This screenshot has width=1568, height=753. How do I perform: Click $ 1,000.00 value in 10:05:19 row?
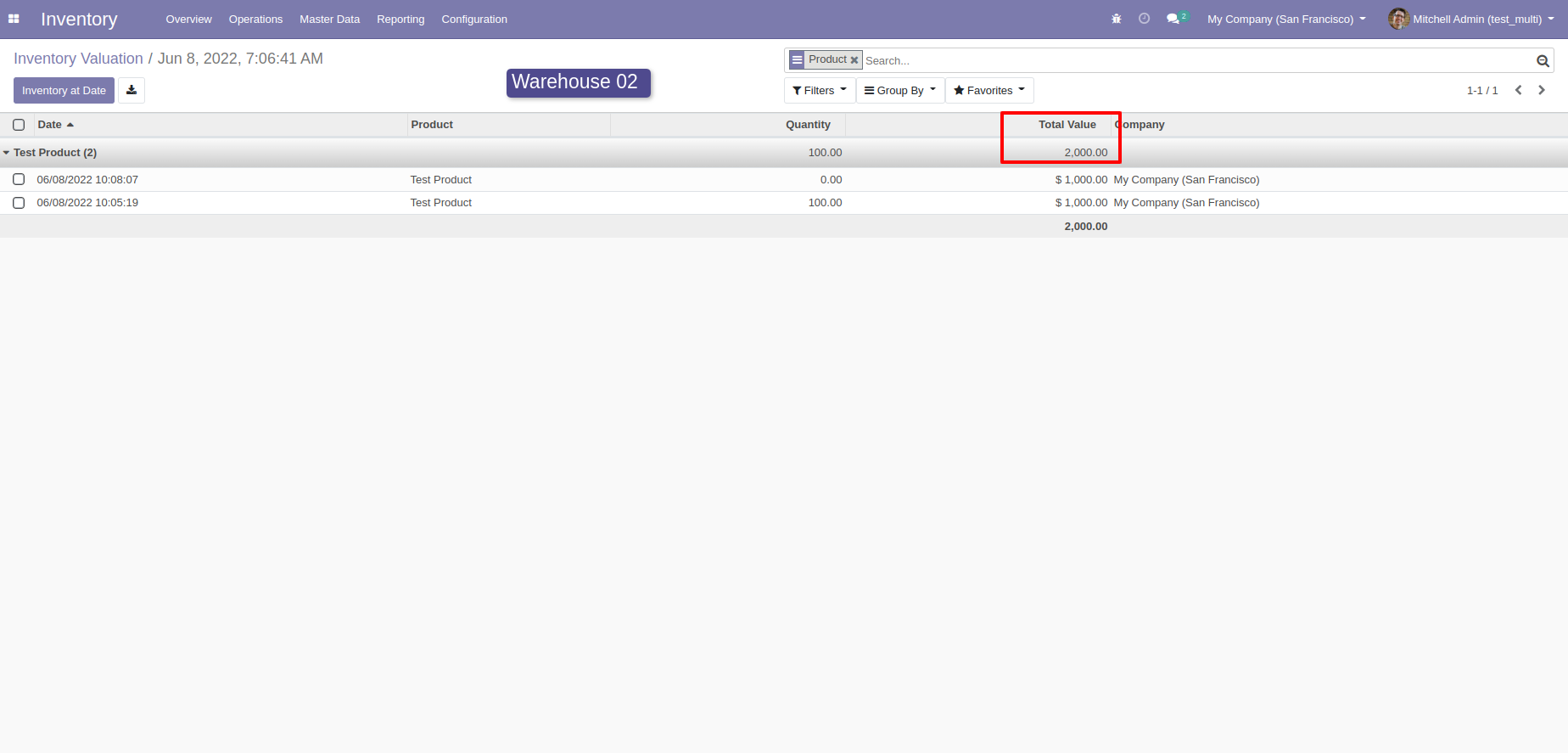coord(1081,203)
